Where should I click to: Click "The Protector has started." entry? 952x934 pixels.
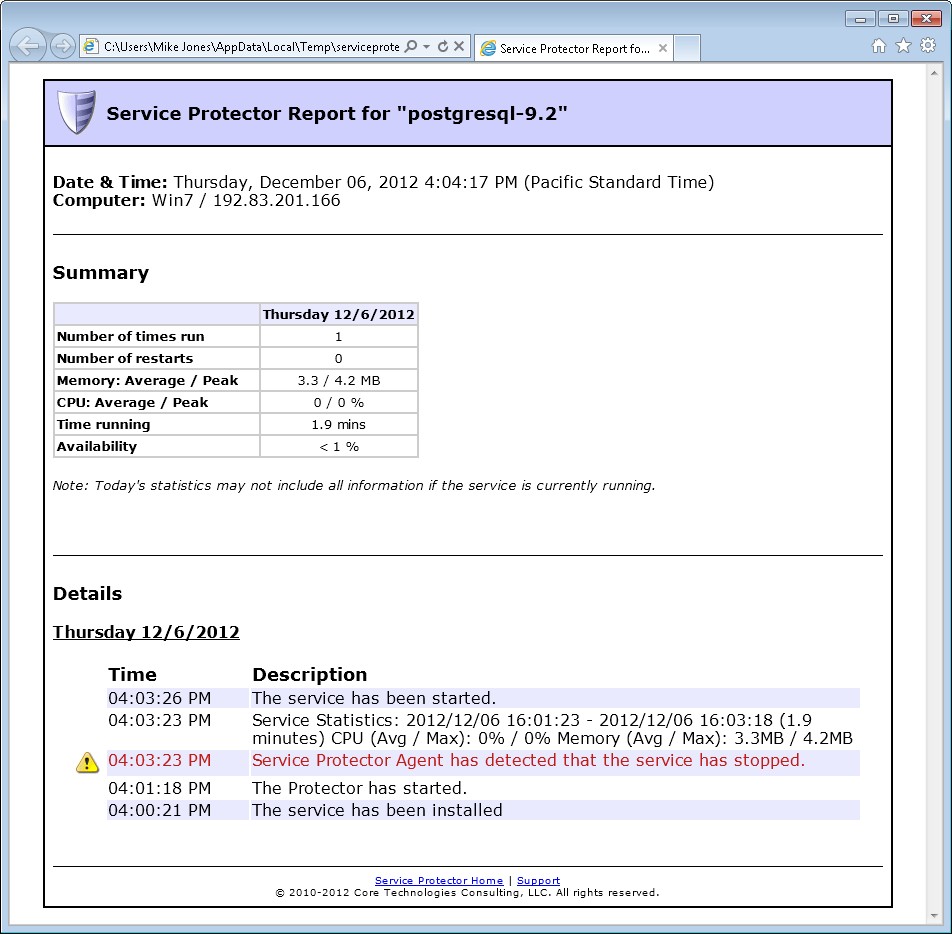tap(359, 788)
